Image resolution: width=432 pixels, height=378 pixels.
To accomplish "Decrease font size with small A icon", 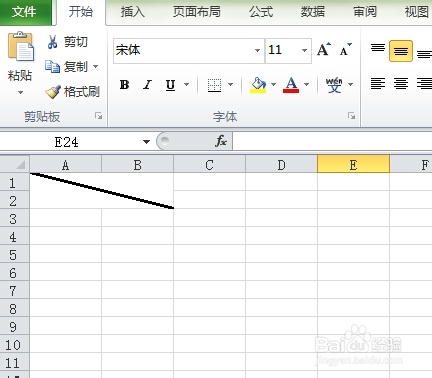I will pos(345,50).
